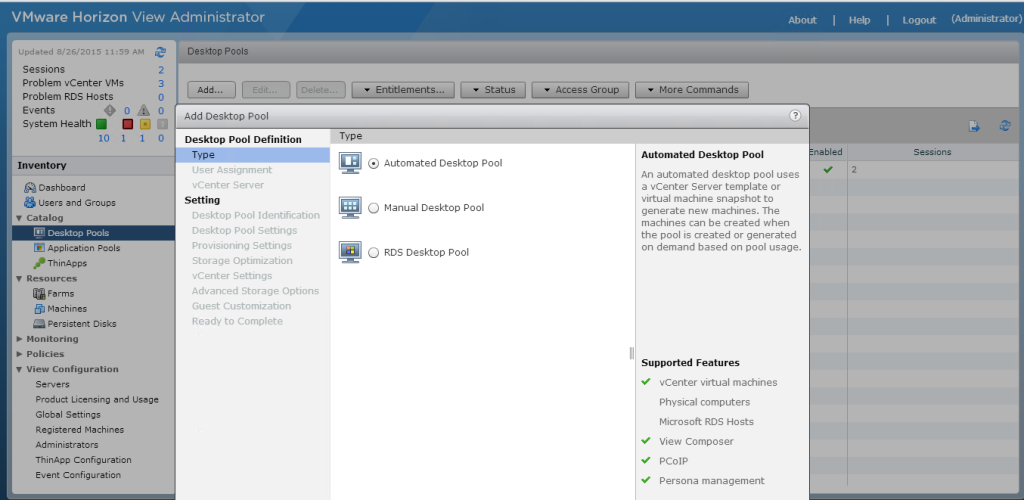Open ThinApp Configuration item

pyautogui.click(x=84, y=460)
